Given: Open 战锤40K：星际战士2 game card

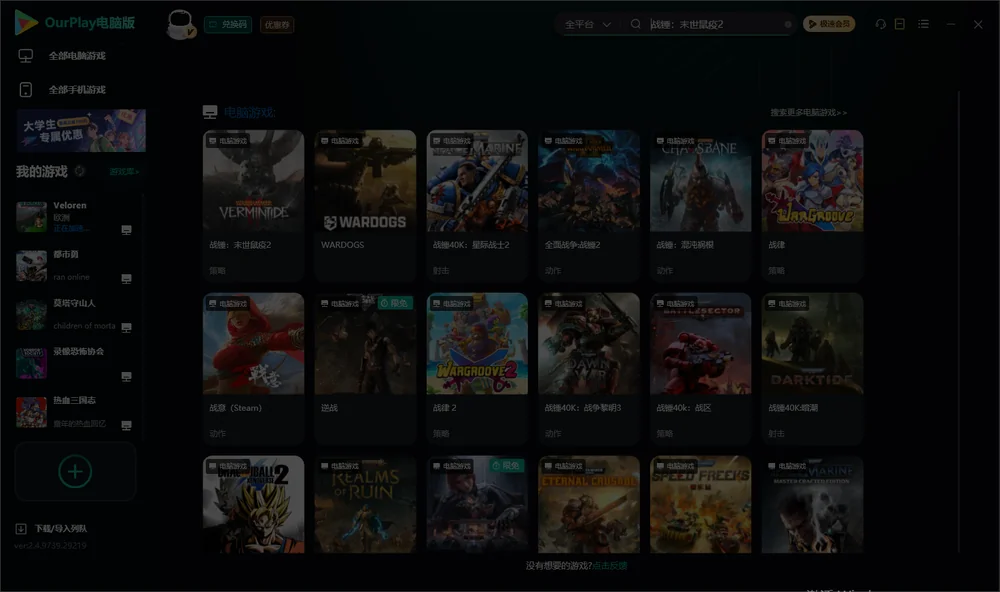Looking at the screenshot, I should (x=477, y=205).
